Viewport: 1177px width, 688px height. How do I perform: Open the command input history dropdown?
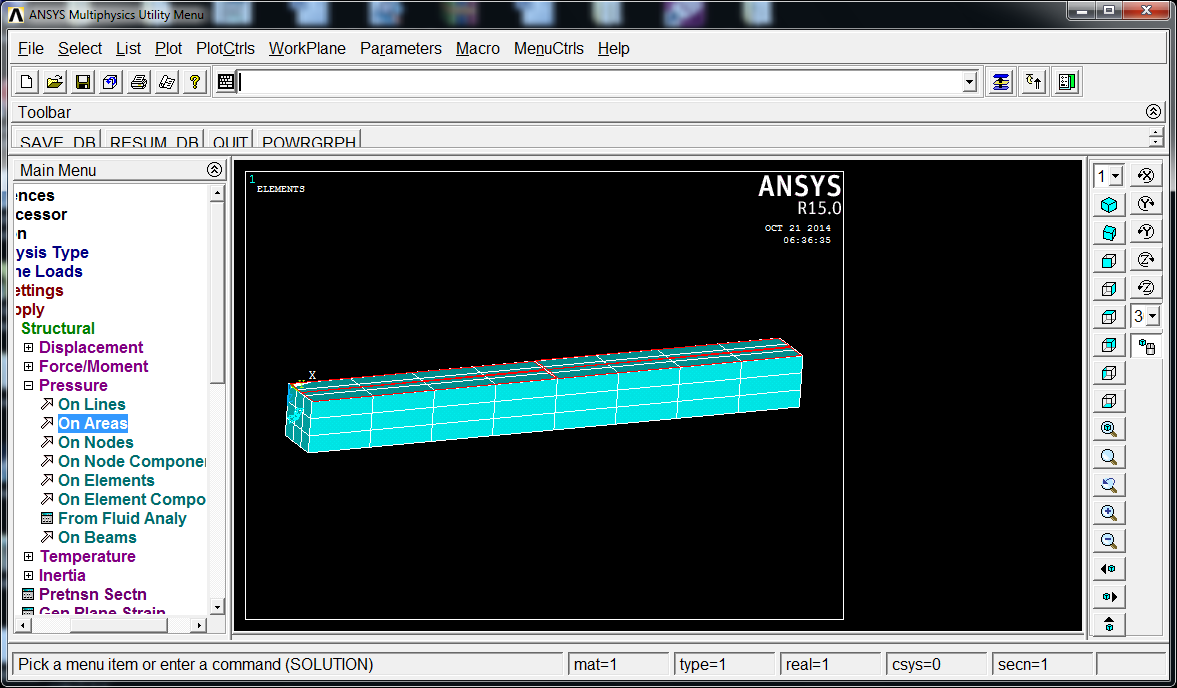coord(970,82)
